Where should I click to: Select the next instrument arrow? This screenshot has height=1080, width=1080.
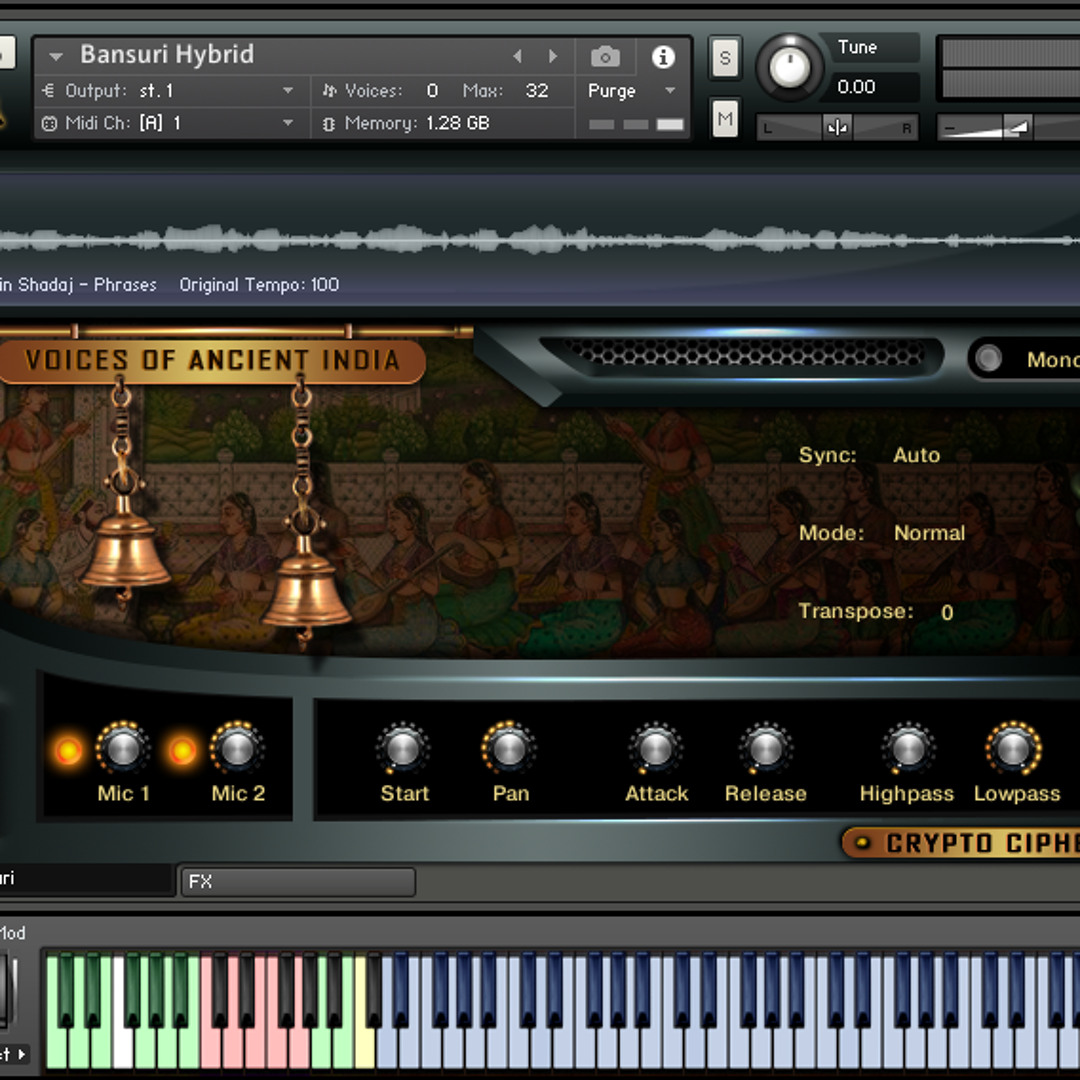553,56
